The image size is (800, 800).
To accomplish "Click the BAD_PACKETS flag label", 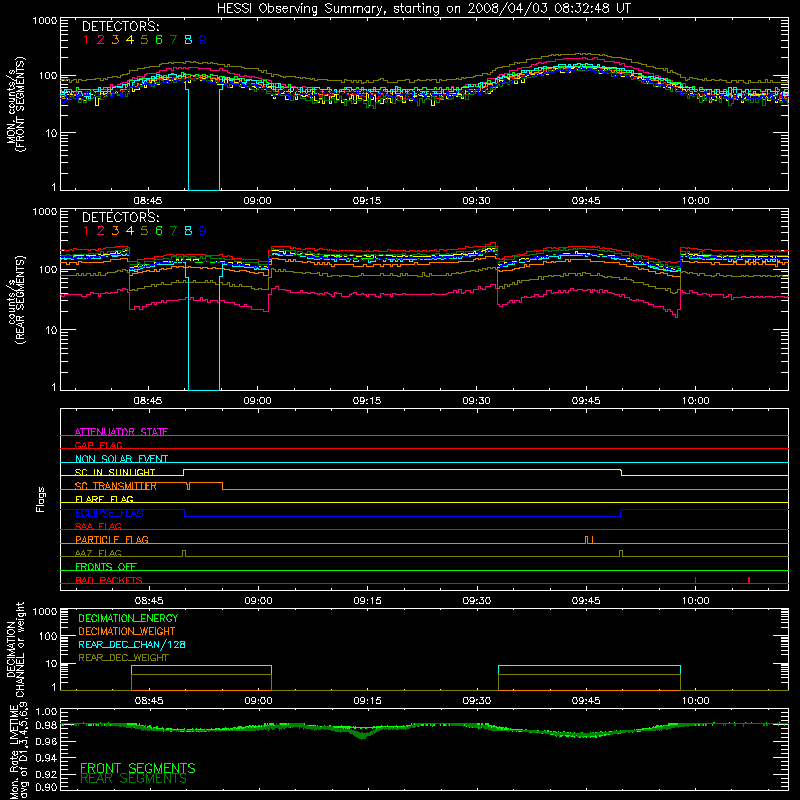I will click(x=109, y=580).
